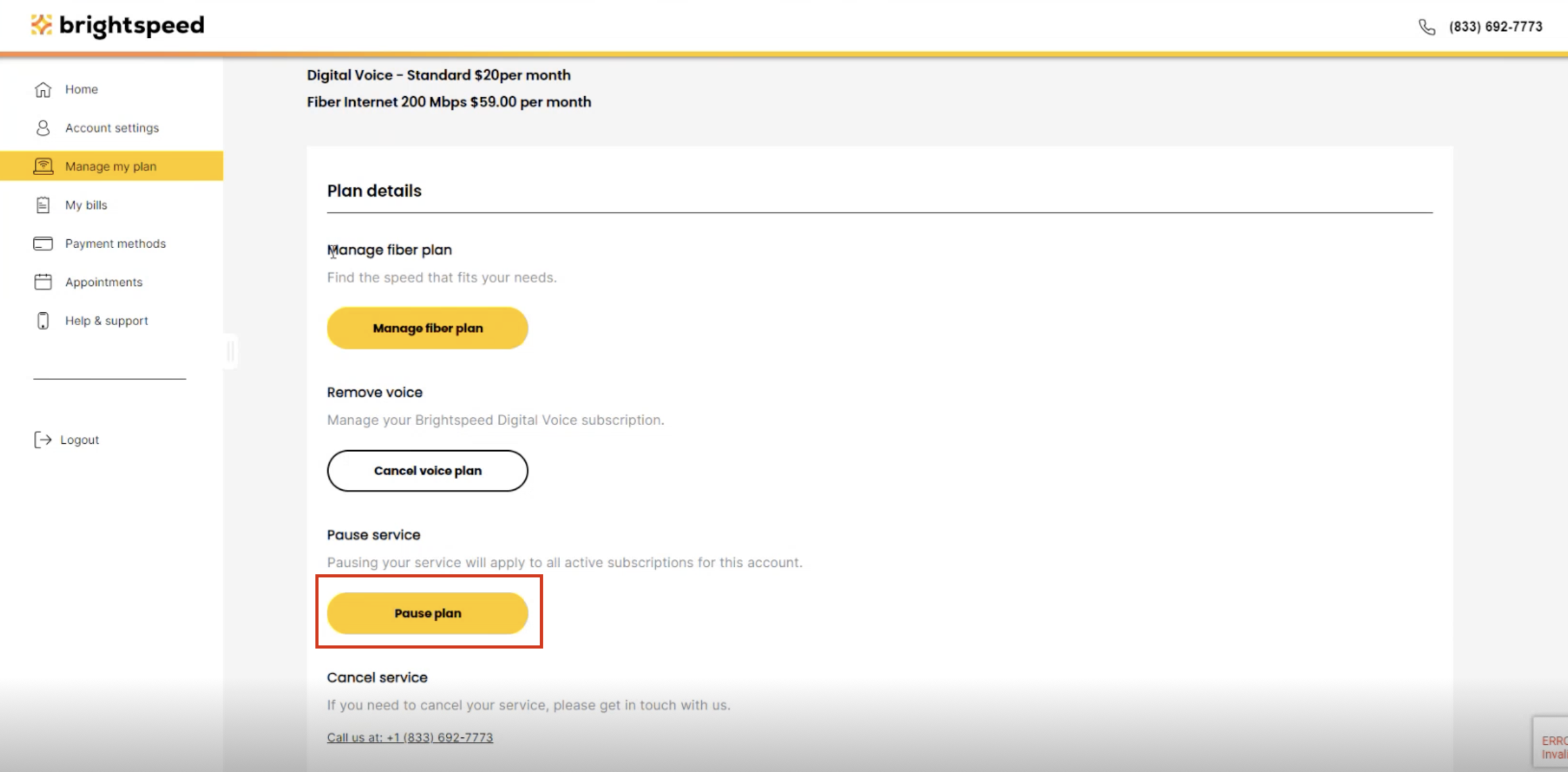Screen dimensions: 1568x772
Task: Click the phone handset icon in header
Action: point(1427,27)
